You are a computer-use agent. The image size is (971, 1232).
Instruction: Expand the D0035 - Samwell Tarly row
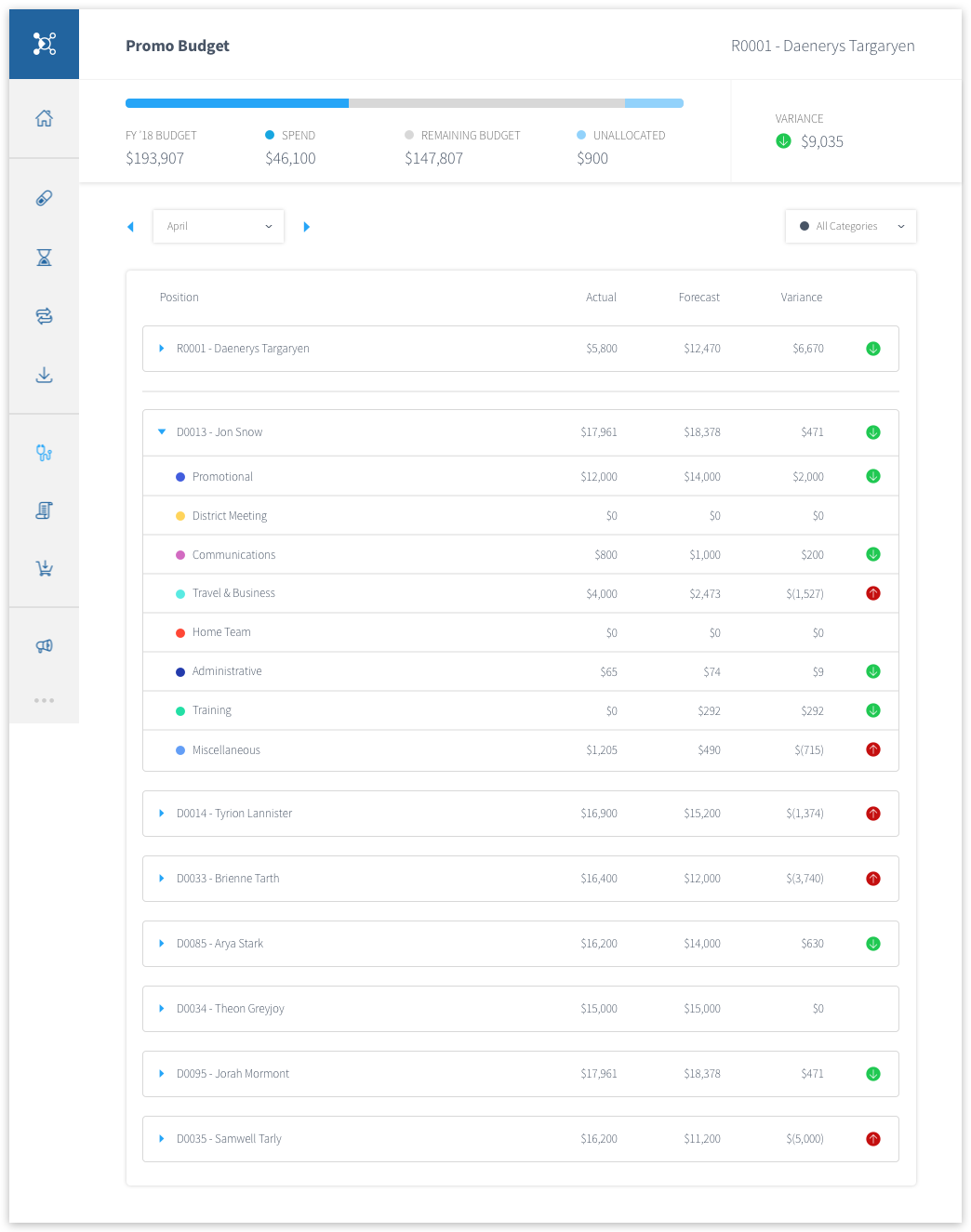tap(162, 1139)
